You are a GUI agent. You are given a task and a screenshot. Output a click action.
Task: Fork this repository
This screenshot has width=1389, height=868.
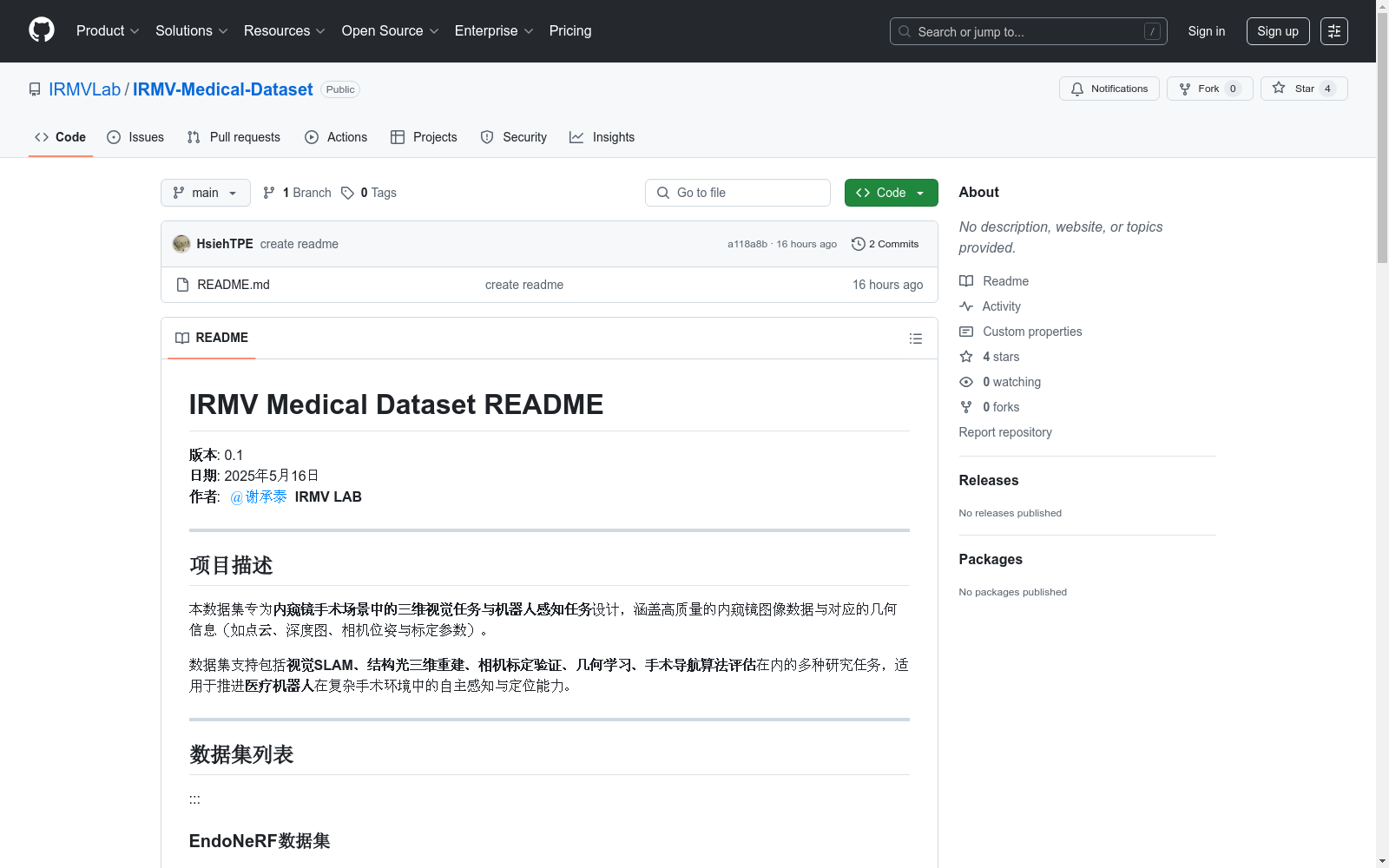click(x=1210, y=89)
